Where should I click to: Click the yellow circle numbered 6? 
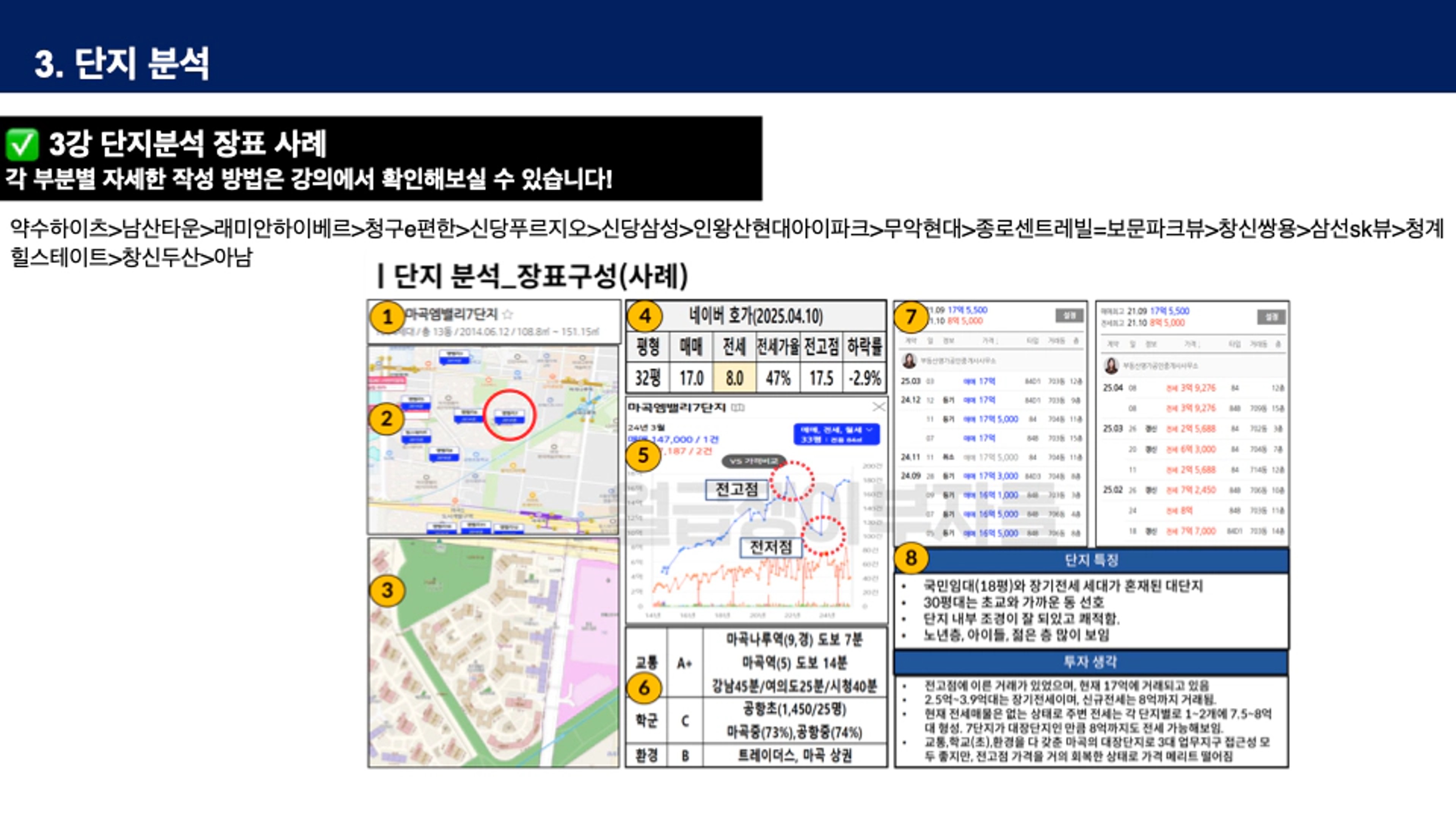pyautogui.click(x=643, y=688)
